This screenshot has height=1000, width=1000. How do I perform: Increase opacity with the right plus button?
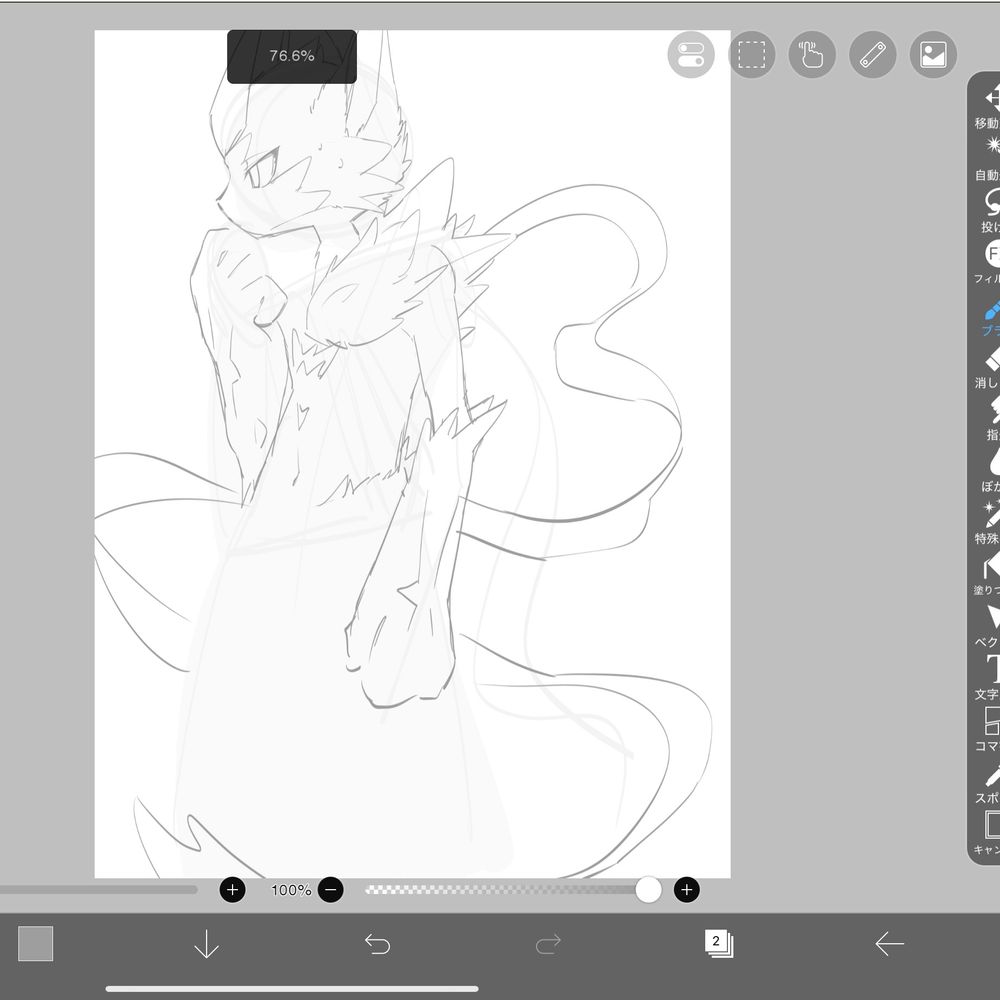[686, 890]
